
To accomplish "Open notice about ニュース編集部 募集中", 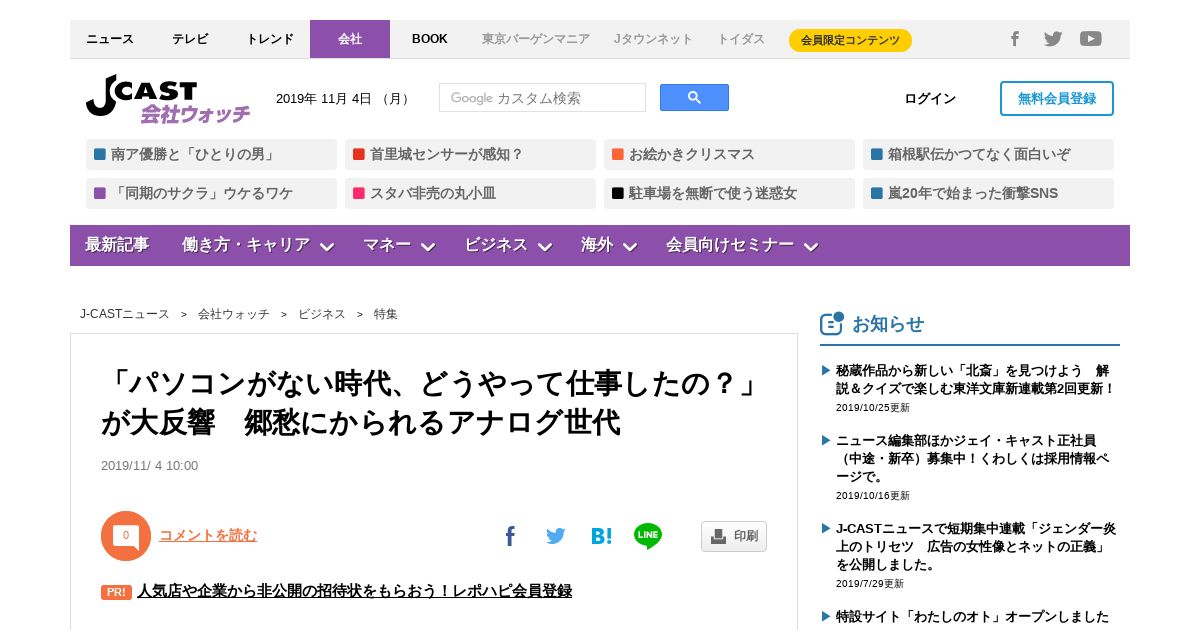I will (973, 458).
